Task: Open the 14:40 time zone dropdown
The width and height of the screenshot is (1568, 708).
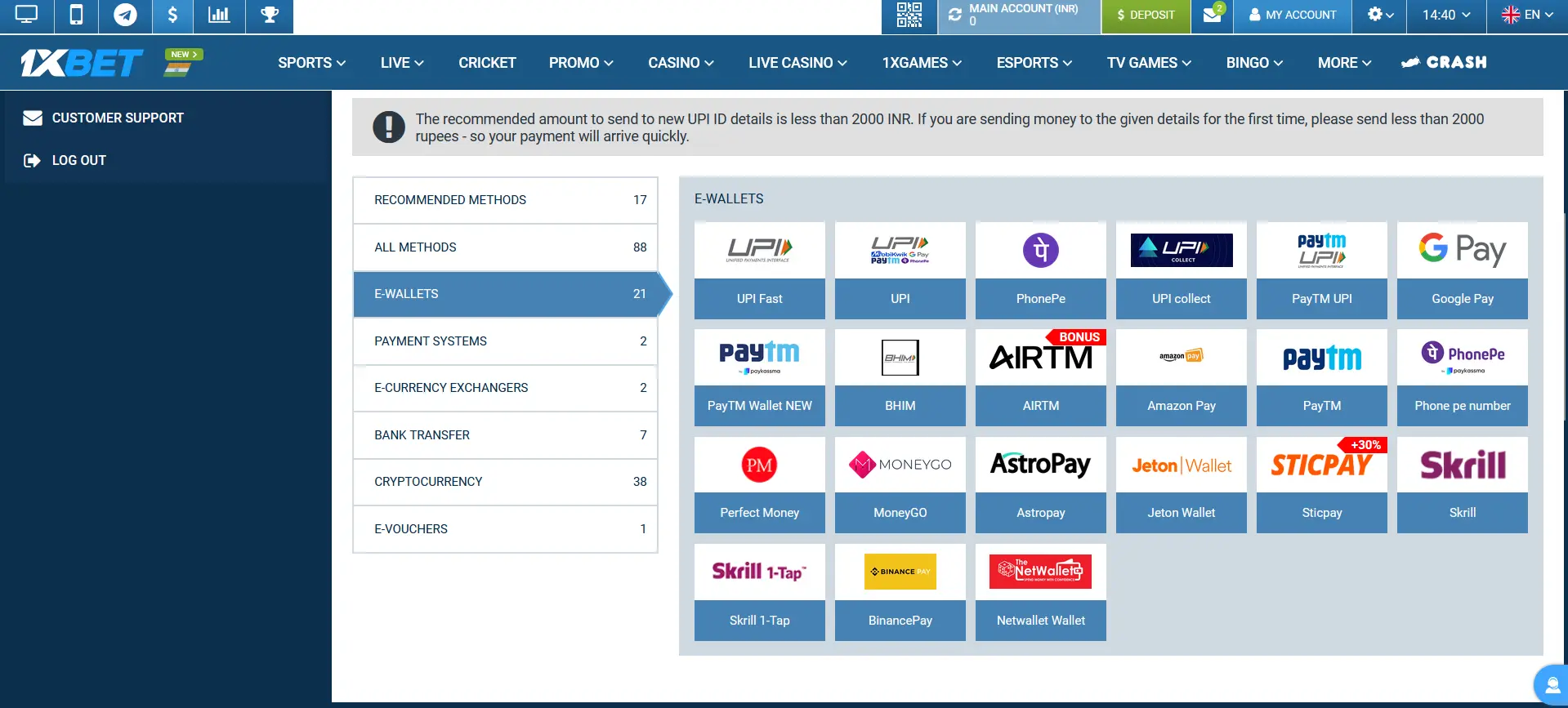Action: pos(1446,15)
